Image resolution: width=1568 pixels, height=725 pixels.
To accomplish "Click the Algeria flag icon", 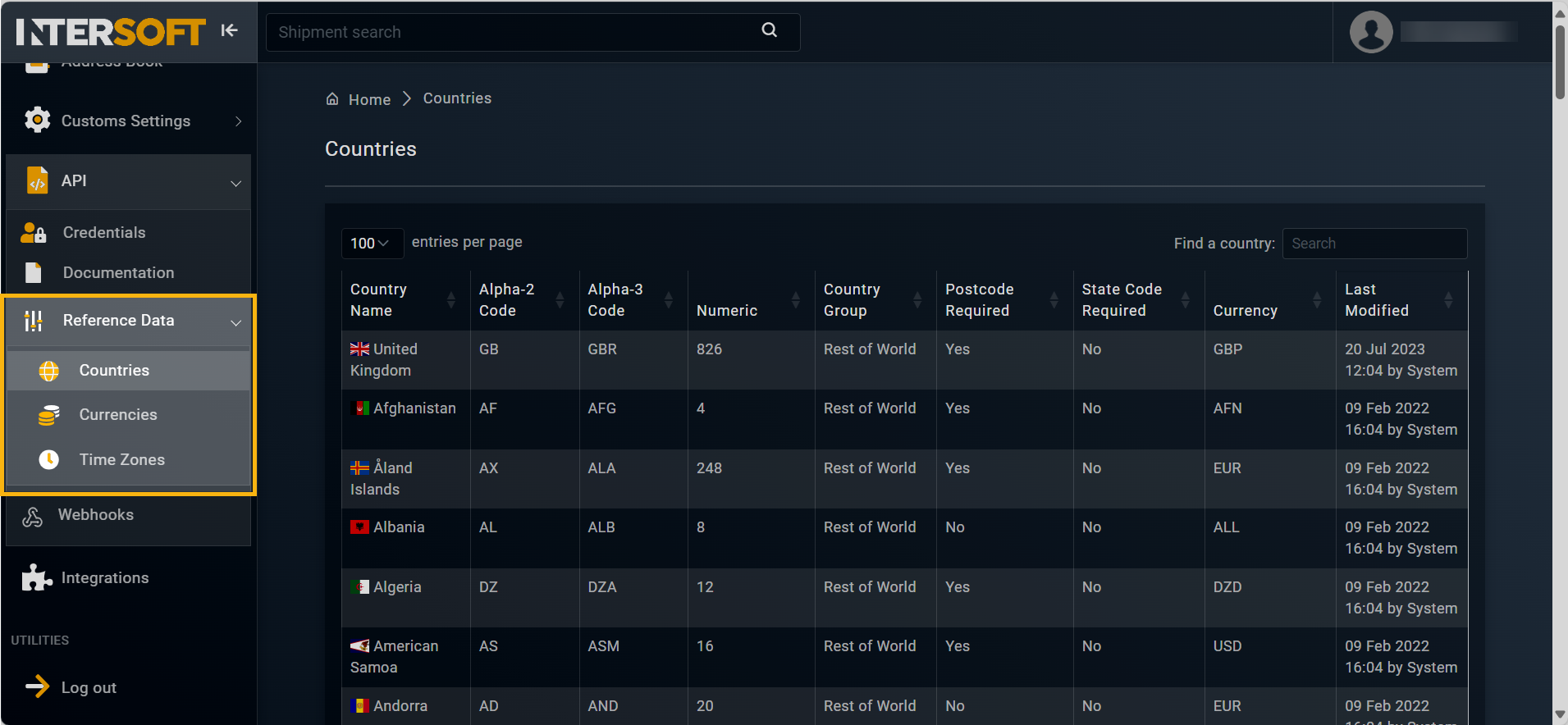I will [359, 586].
